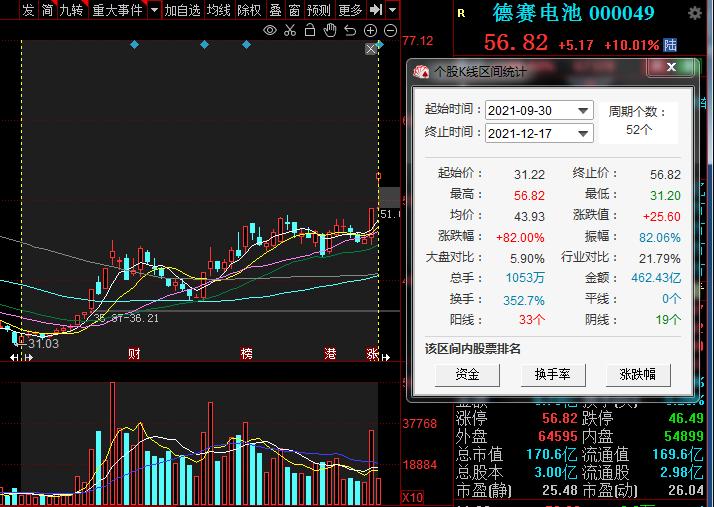
Task: Click the 阴线 count 19个
Action: [x=668, y=319]
